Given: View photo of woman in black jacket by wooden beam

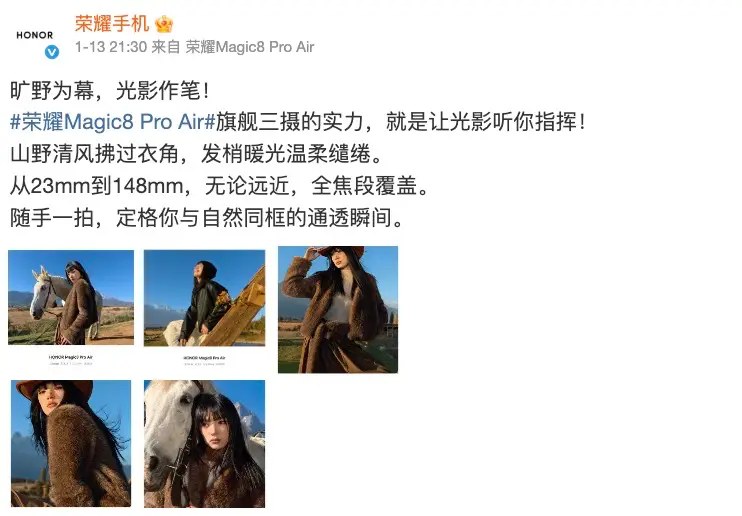Looking at the screenshot, I should tap(204, 298).
